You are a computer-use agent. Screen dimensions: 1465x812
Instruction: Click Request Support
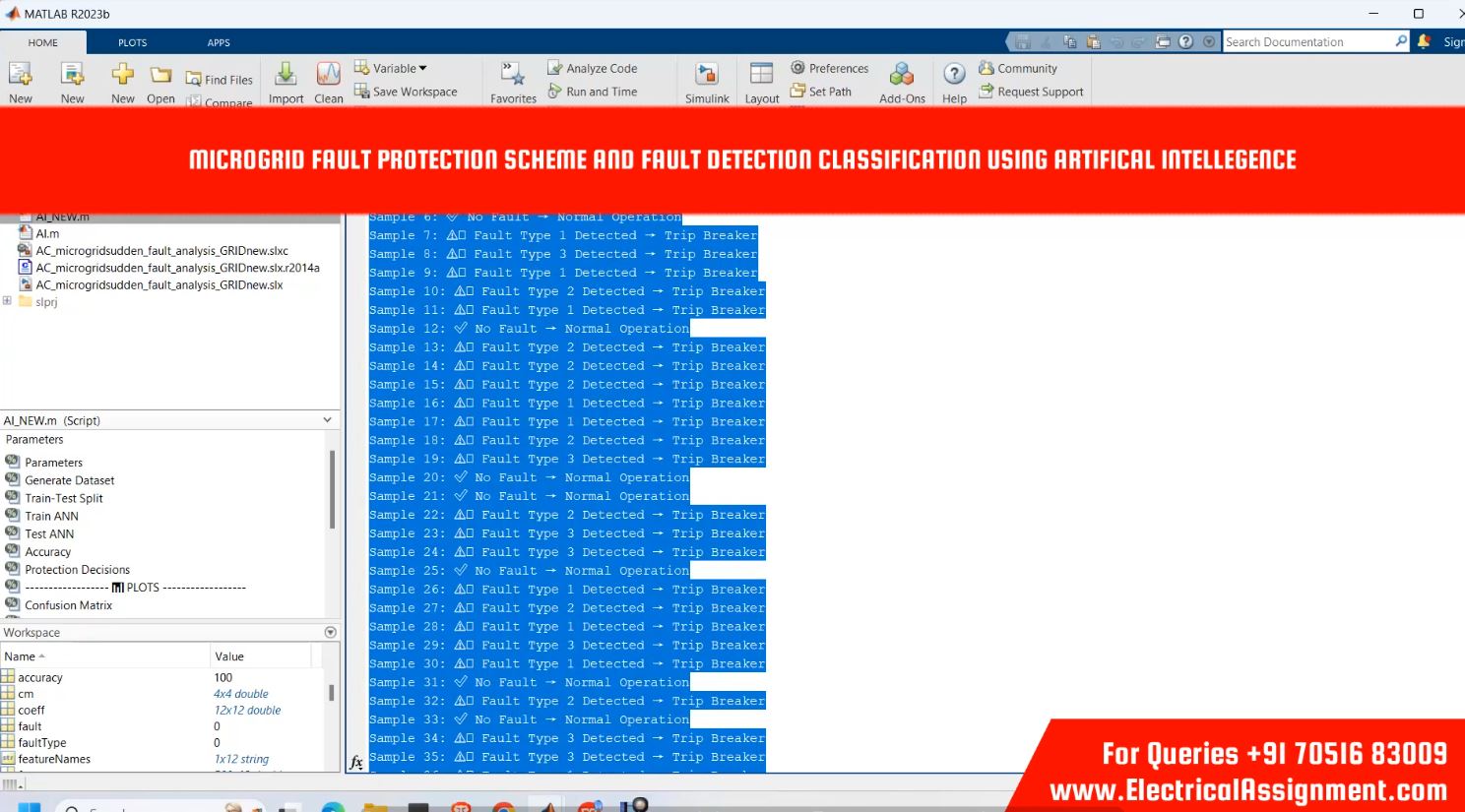click(x=1031, y=92)
